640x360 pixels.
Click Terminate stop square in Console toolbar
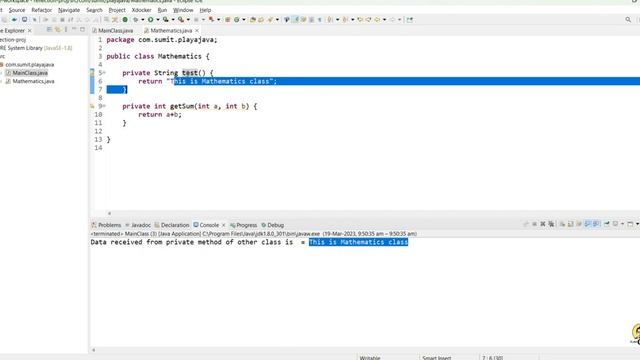click(535, 224)
